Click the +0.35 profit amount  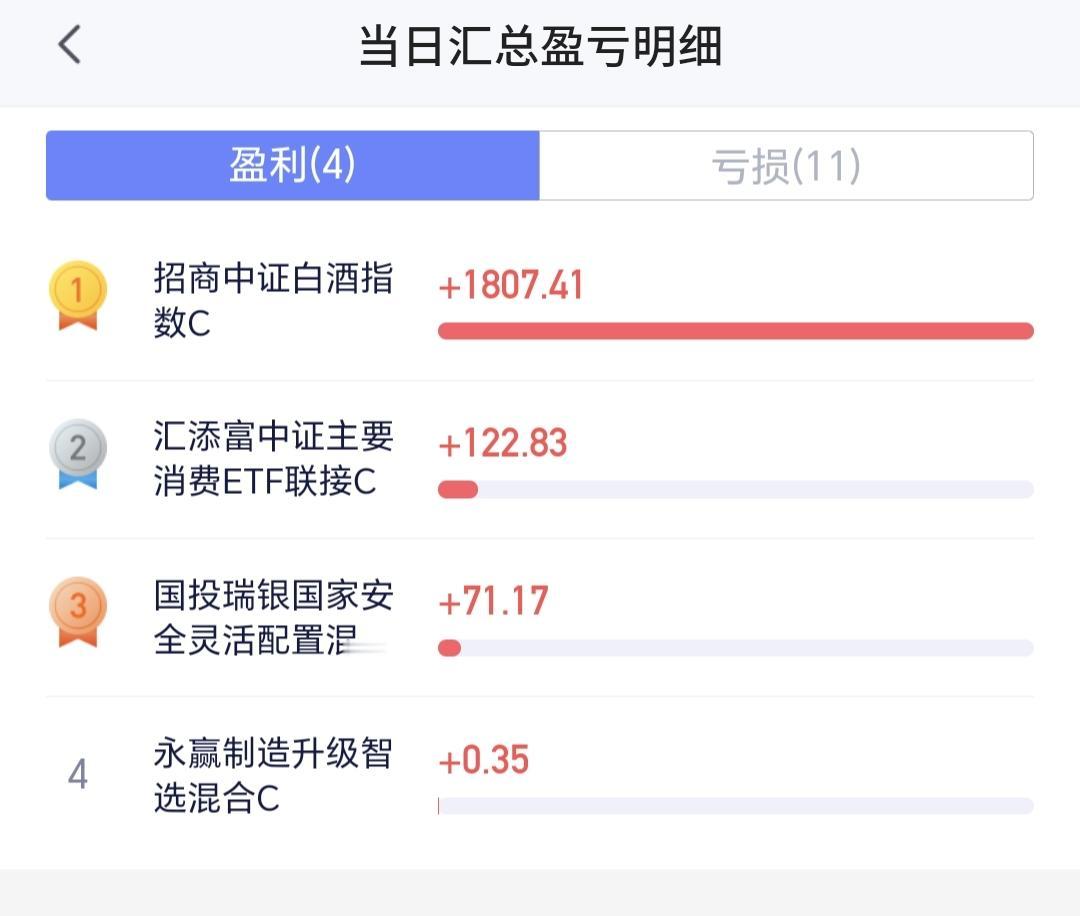(x=484, y=760)
